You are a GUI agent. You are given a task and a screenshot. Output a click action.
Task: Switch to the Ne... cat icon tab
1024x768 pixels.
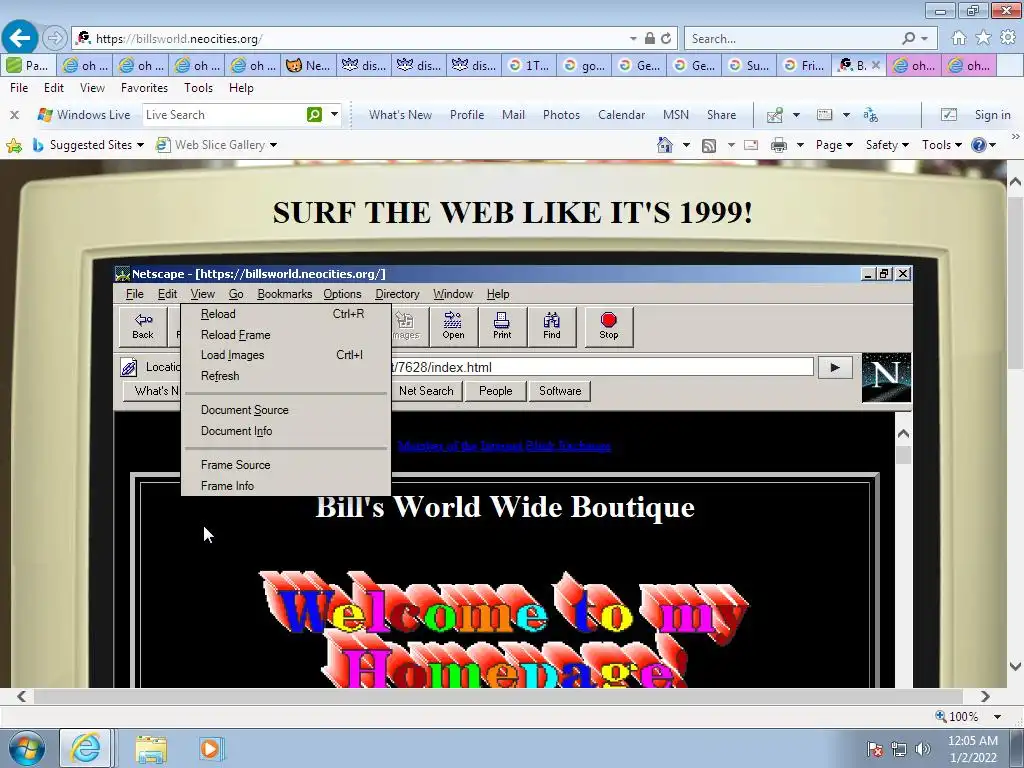(x=308, y=65)
